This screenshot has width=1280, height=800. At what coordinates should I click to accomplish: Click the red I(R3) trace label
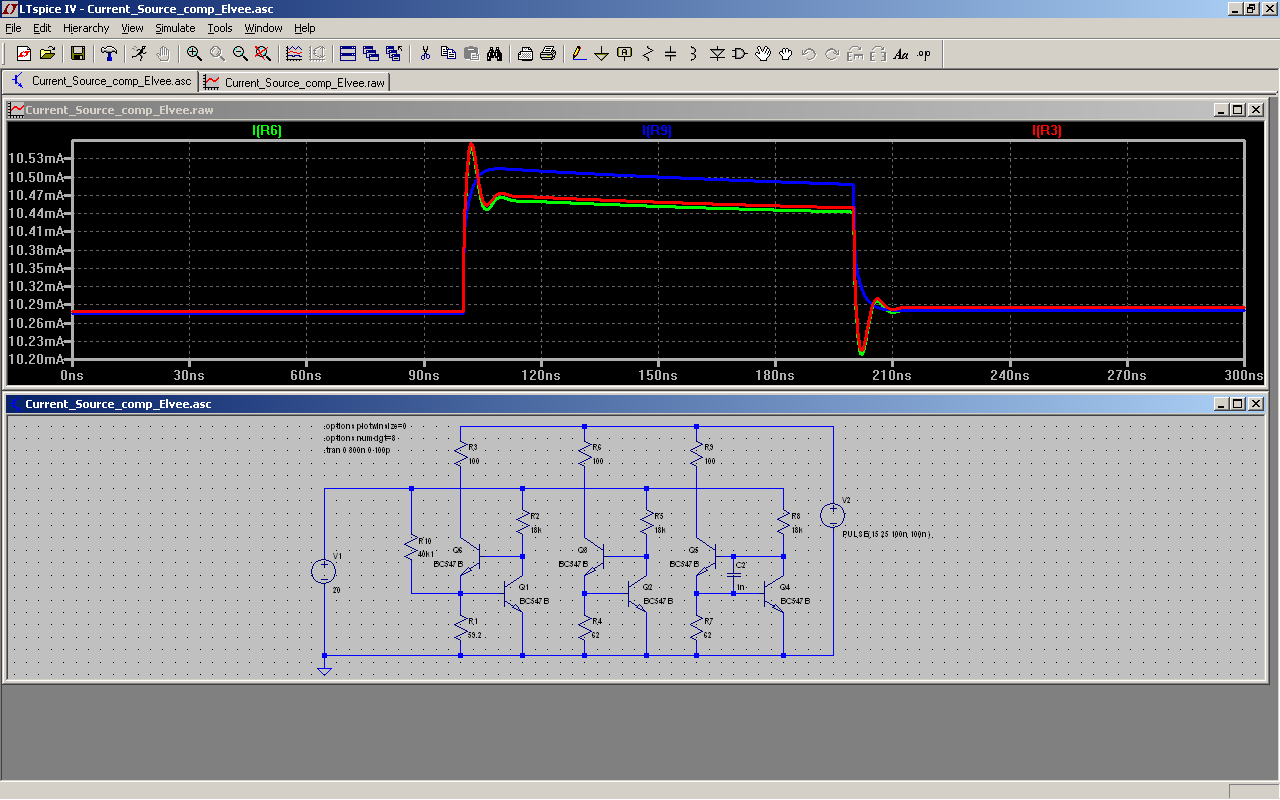1047,130
